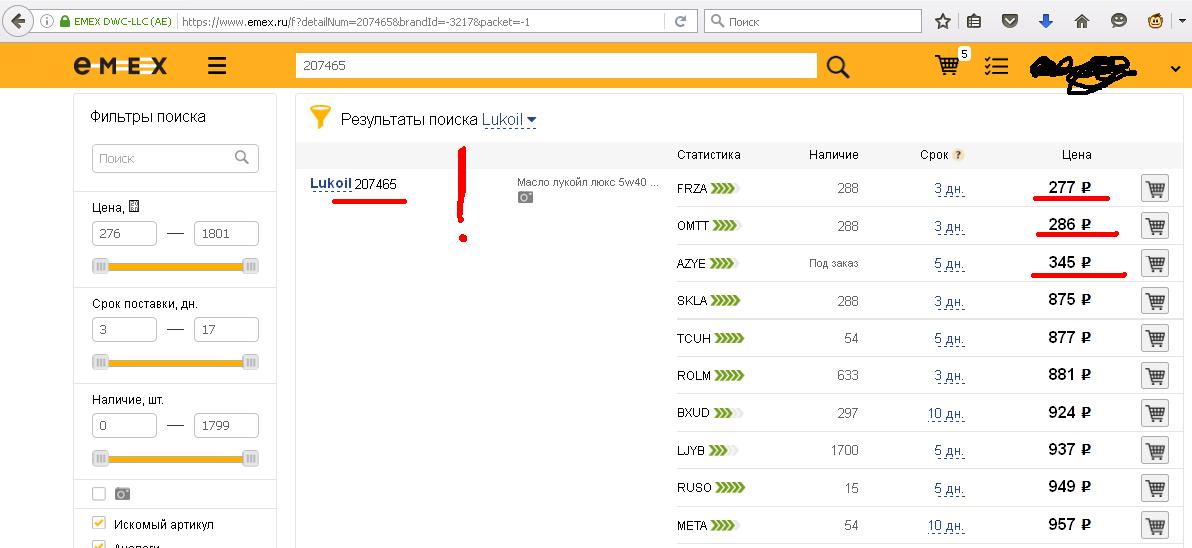1192x548 pixels.
Task: Open site information icon in the address bar
Action: 46,21
